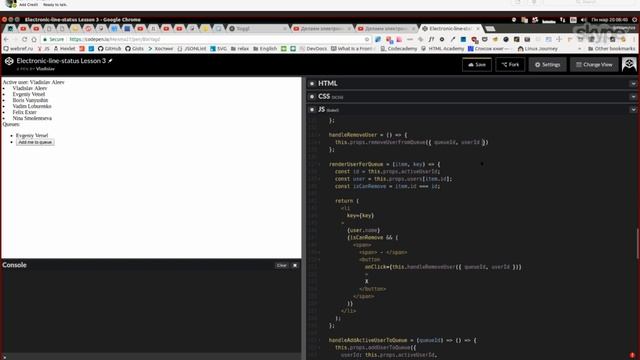Select the CSS editor panel header
The image size is (640, 360).
coord(472,97)
